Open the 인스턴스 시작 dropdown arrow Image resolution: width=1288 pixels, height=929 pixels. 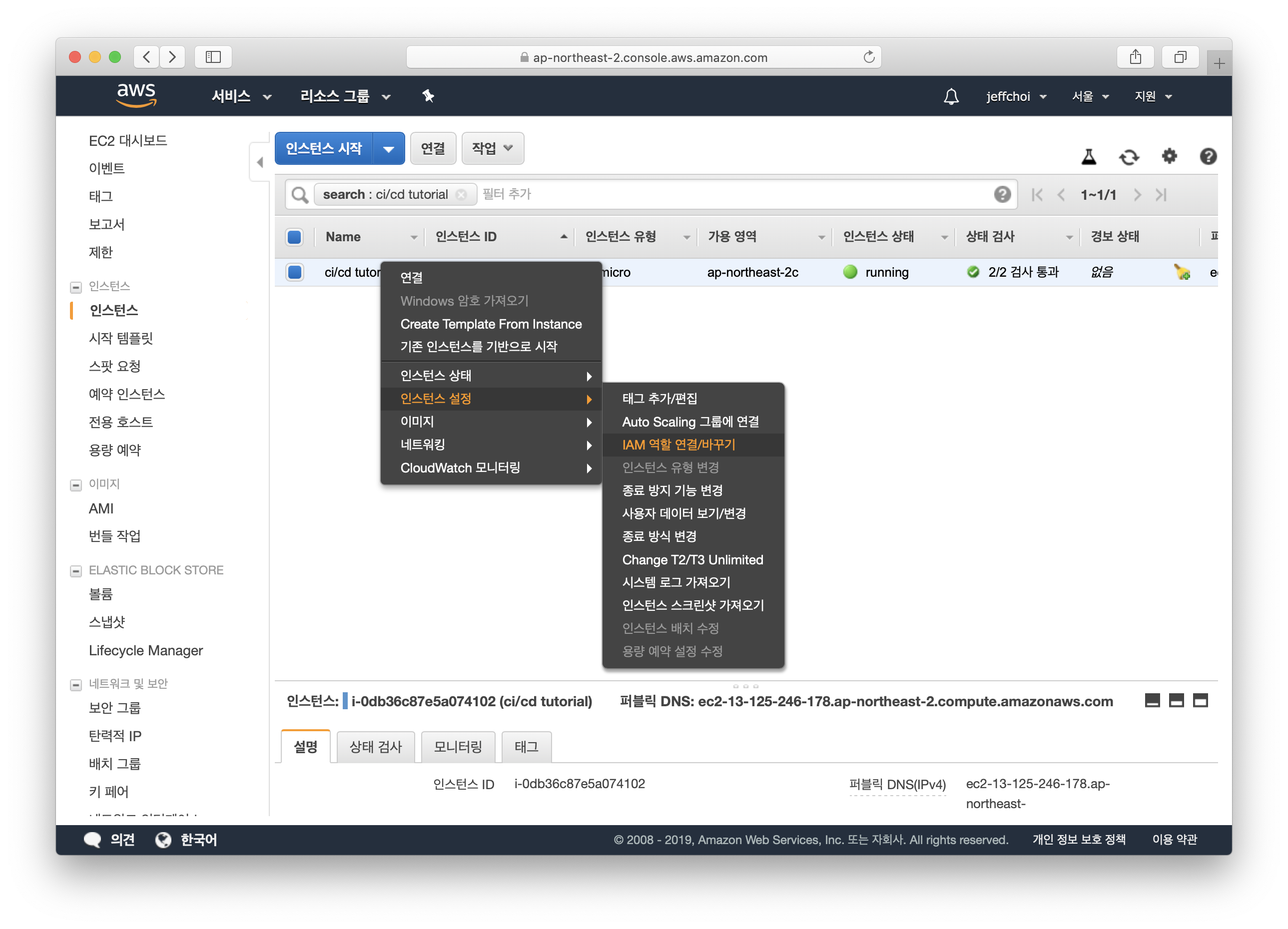click(388, 149)
